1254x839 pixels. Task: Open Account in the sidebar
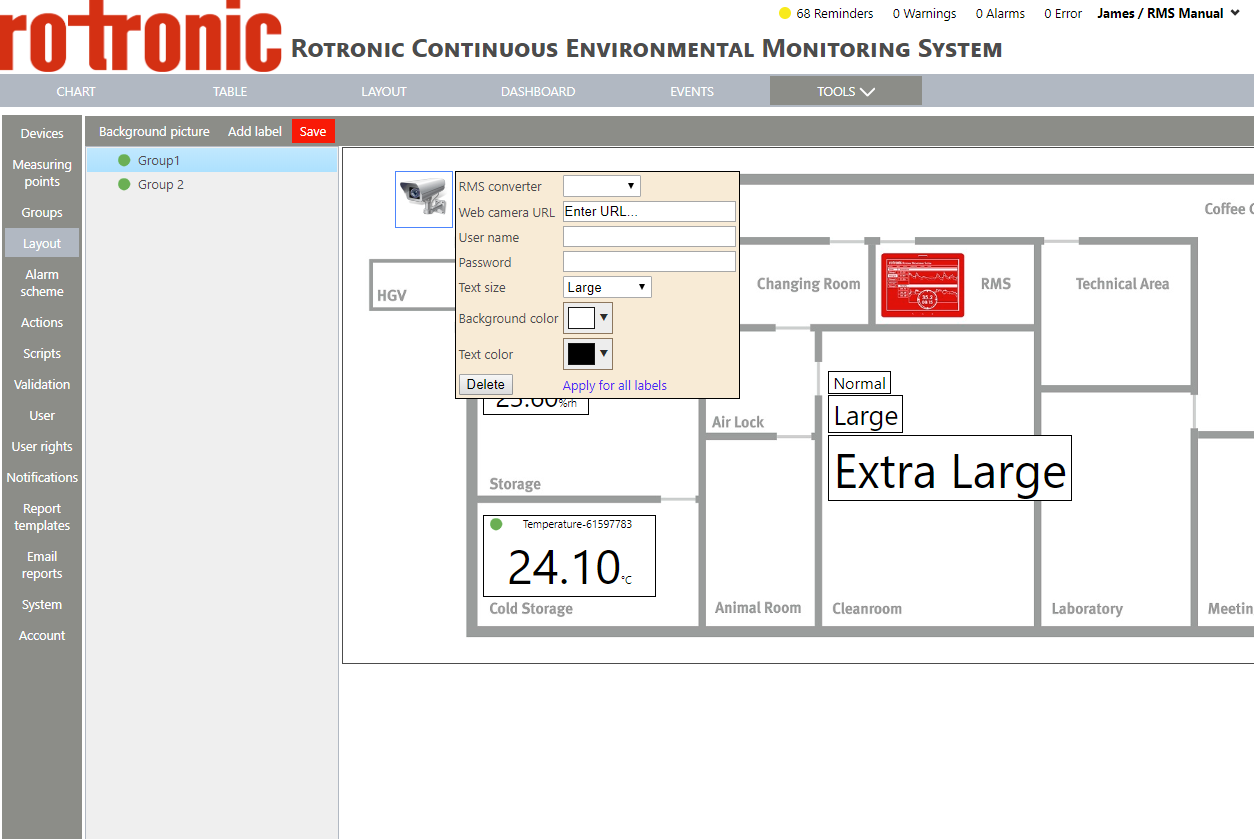(42, 635)
